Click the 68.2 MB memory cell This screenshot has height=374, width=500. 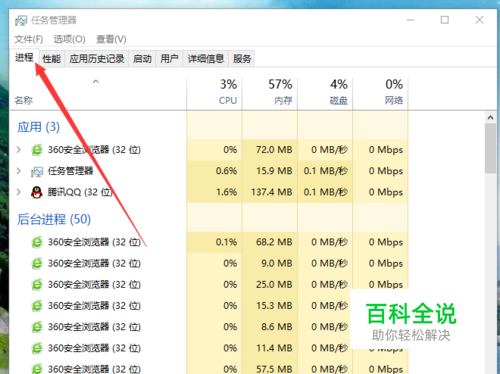point(270,242)
